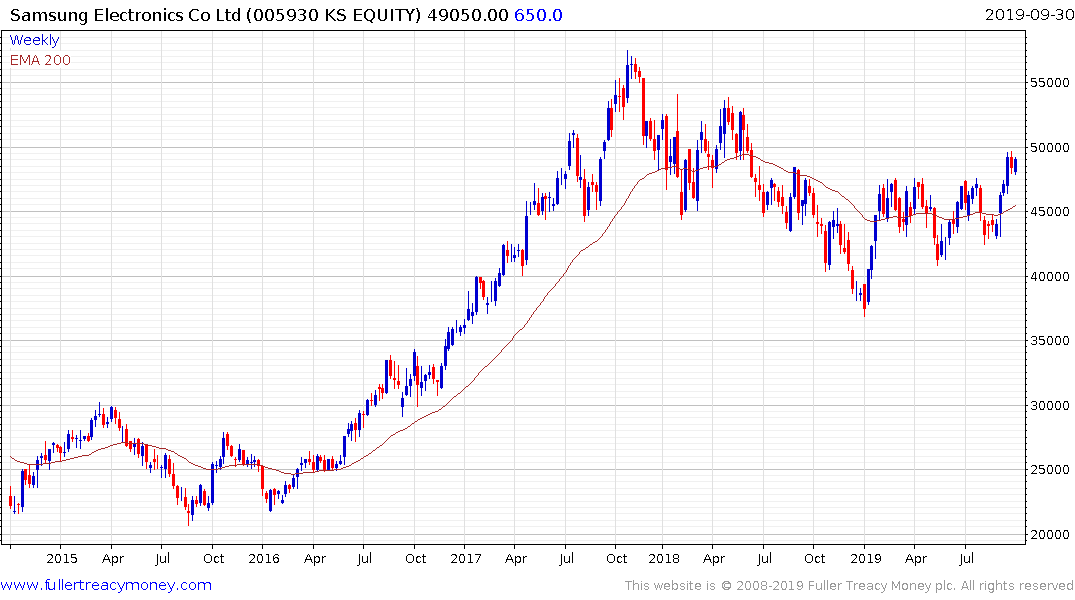The image size is (1075, 600).
Task: Click the 25000 price axis label
Action: click(1049, 470)
